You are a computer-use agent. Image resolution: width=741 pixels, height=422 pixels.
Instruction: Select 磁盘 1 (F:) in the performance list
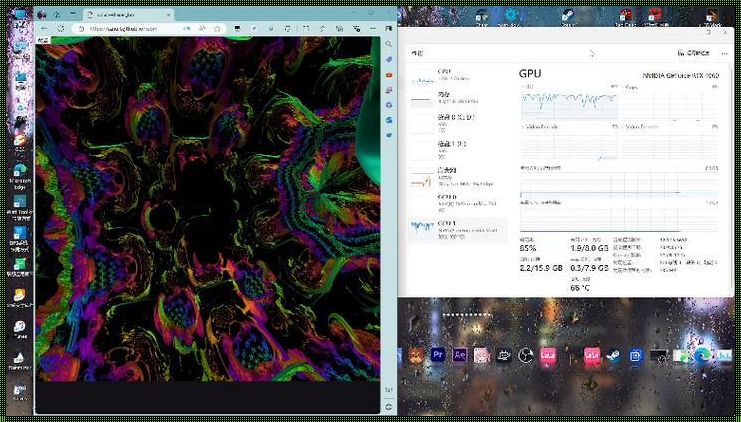click(x=457, y=148)
